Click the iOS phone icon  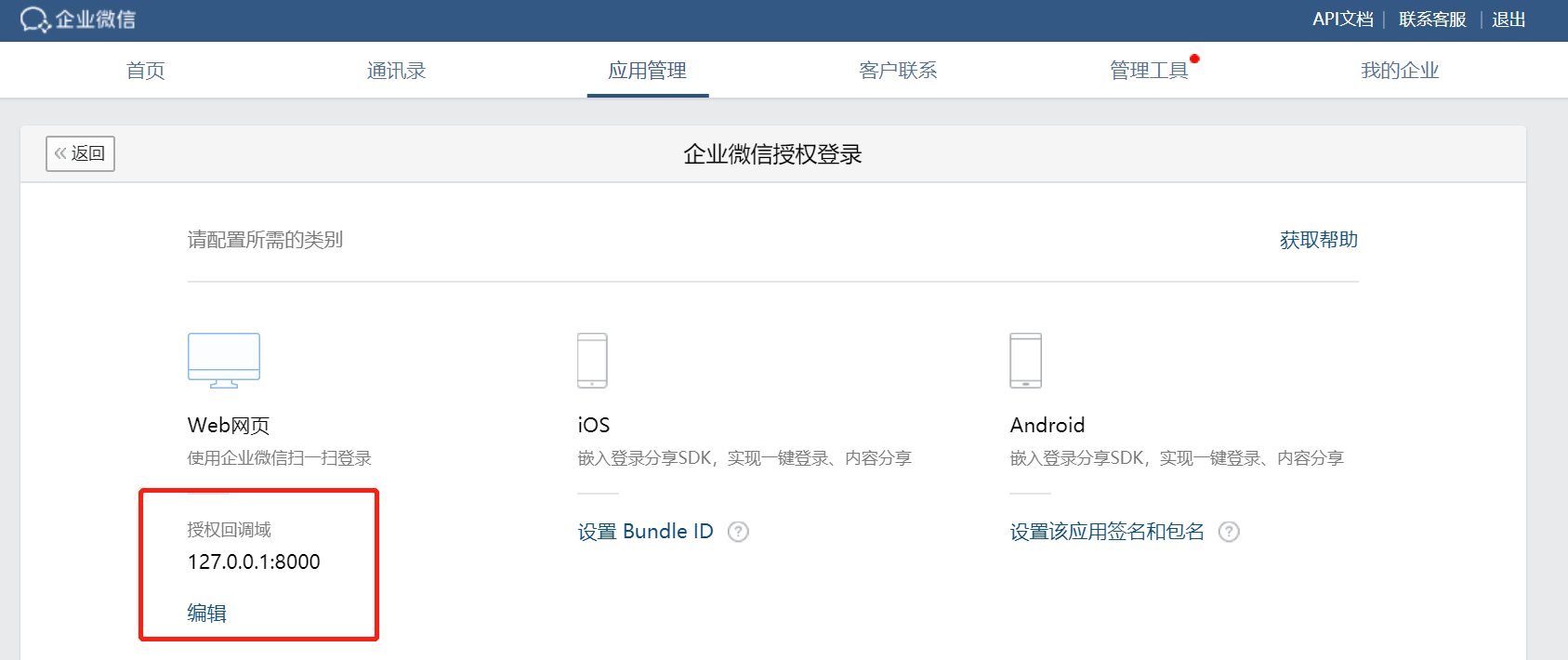click(x=592, y=360)
